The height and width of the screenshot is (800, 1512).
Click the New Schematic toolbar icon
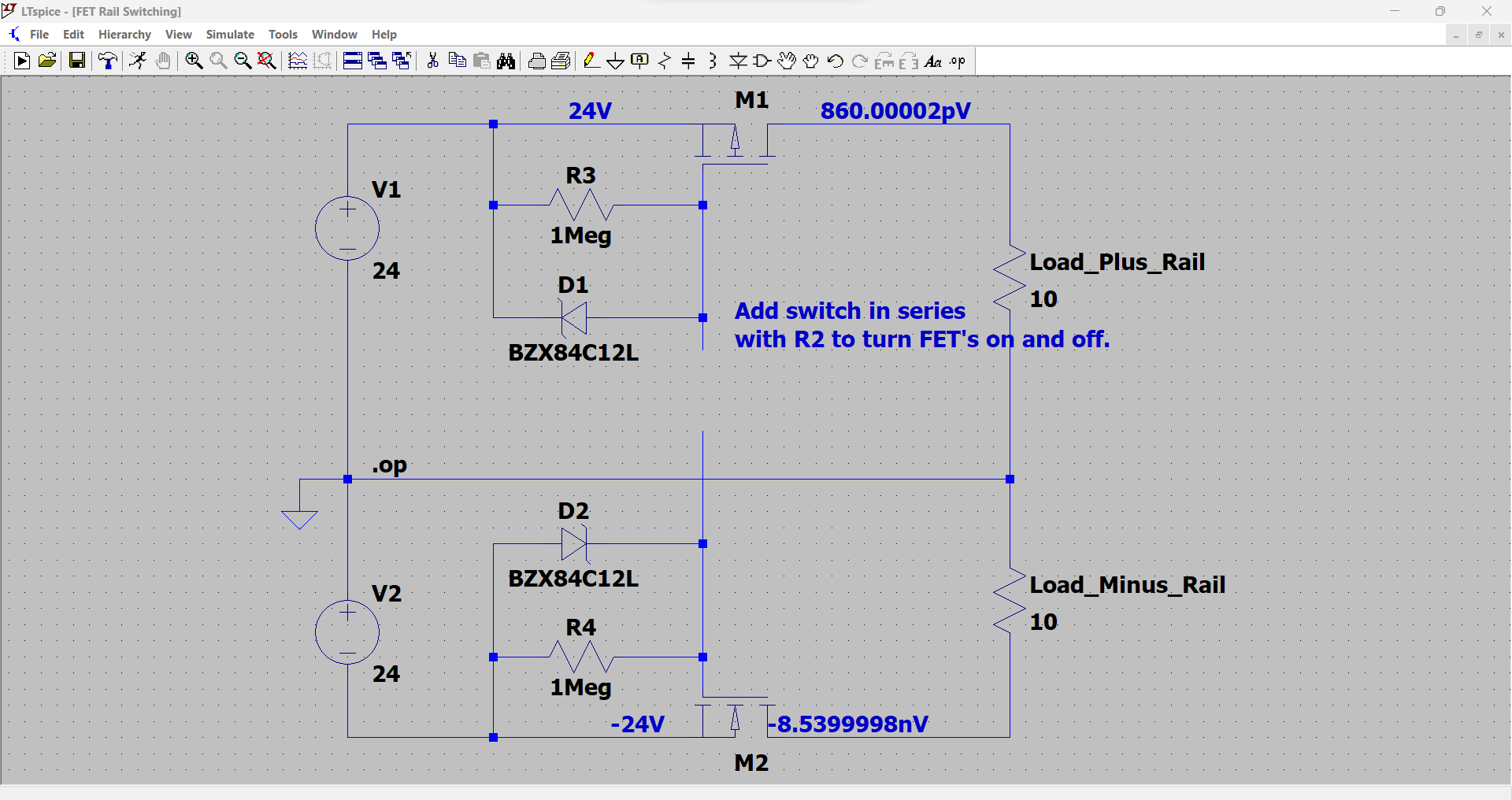tap(22, 61)
